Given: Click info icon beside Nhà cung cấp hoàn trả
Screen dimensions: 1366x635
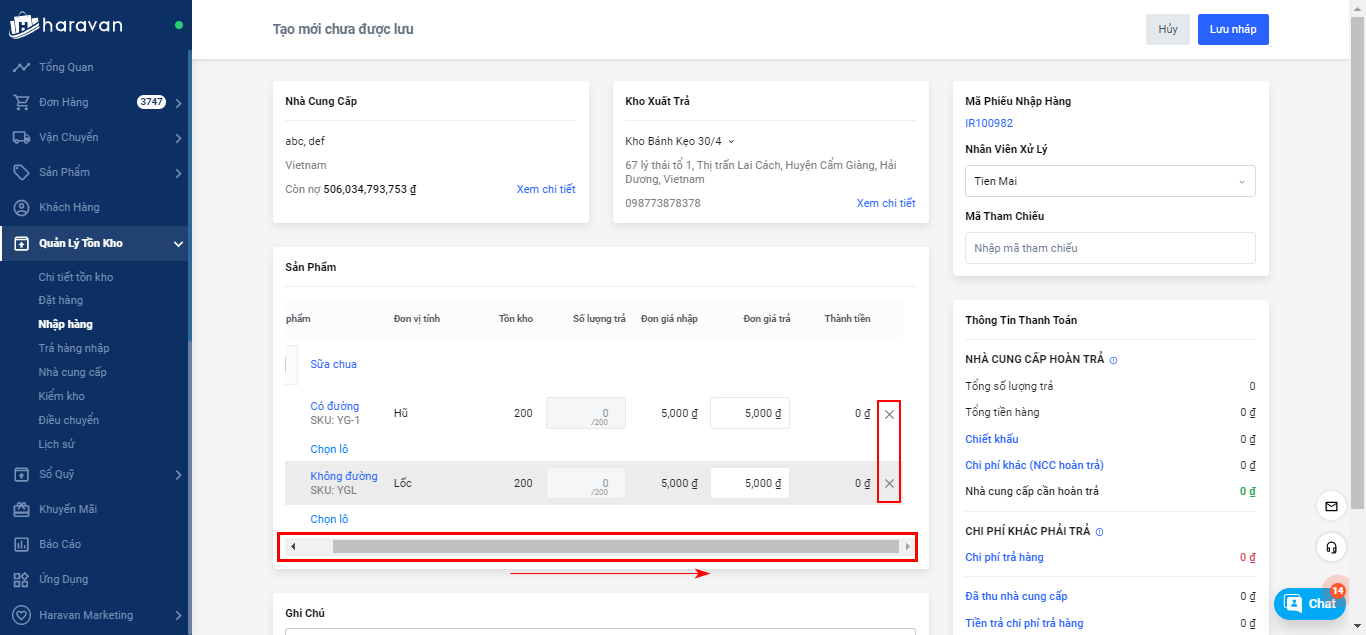Looking at the screenshot, I should (x=1113, y=360).
